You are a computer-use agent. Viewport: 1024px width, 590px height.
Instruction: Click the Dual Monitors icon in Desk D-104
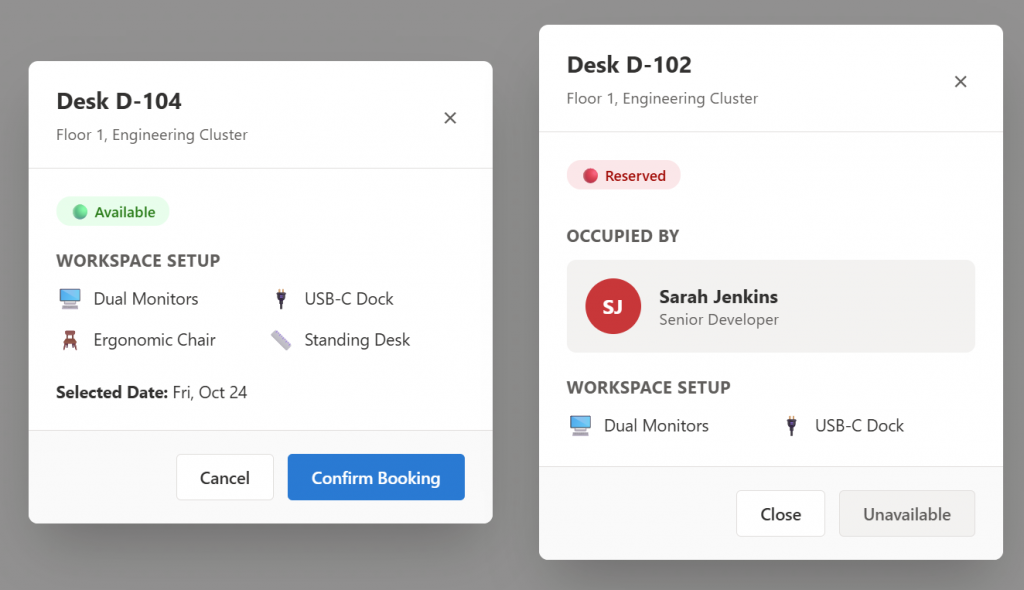pyautogui.click(x=69, y=299)
